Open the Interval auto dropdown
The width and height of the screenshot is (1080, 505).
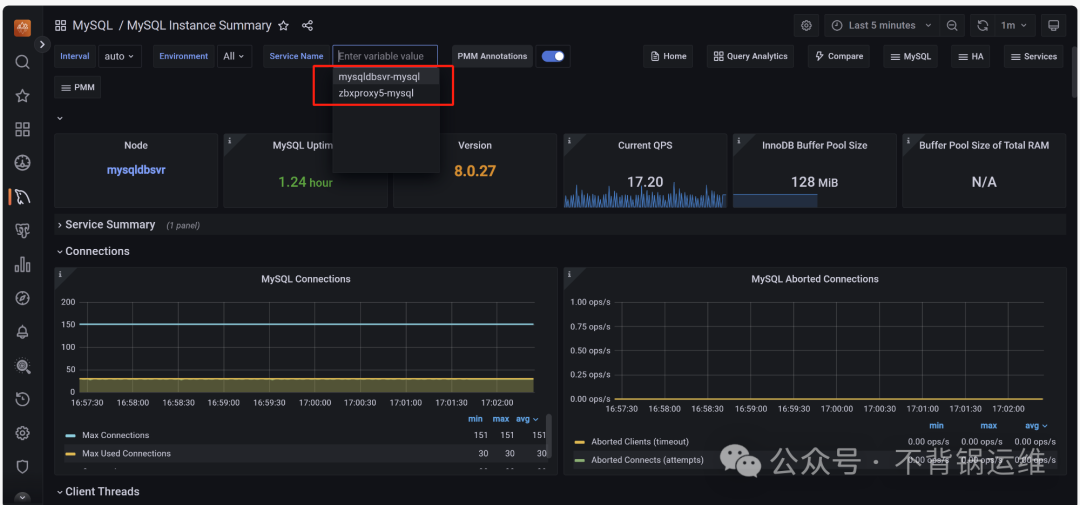point(120,56)
